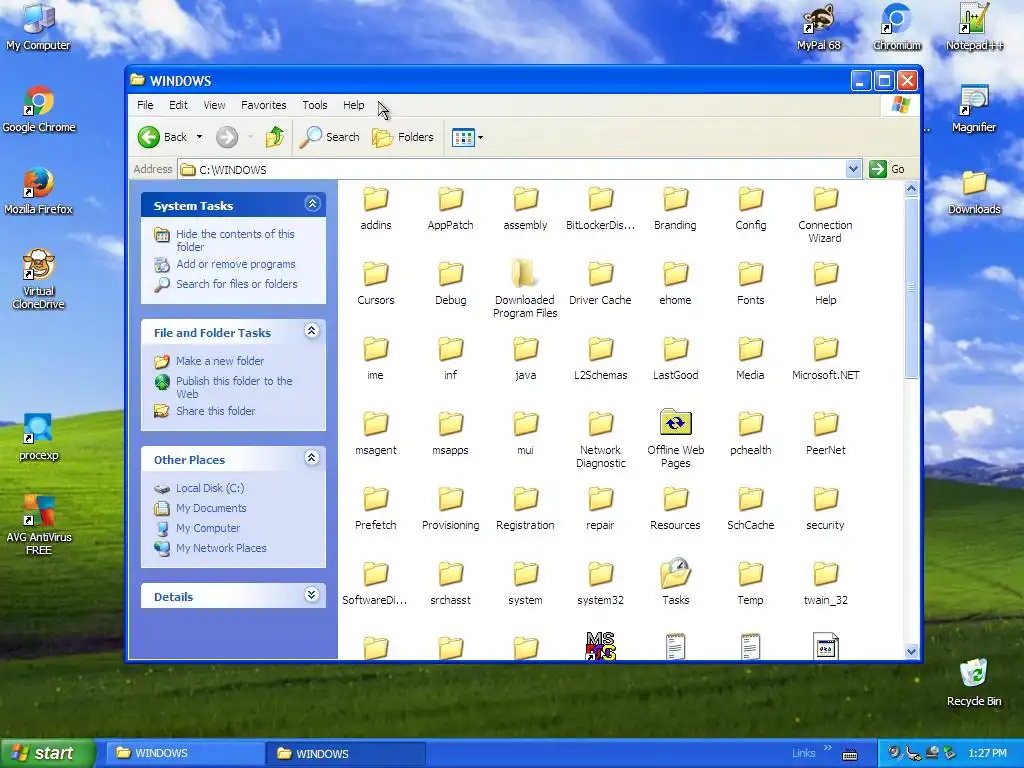
Task: Open the Tools menu
Action: (315, 105)
